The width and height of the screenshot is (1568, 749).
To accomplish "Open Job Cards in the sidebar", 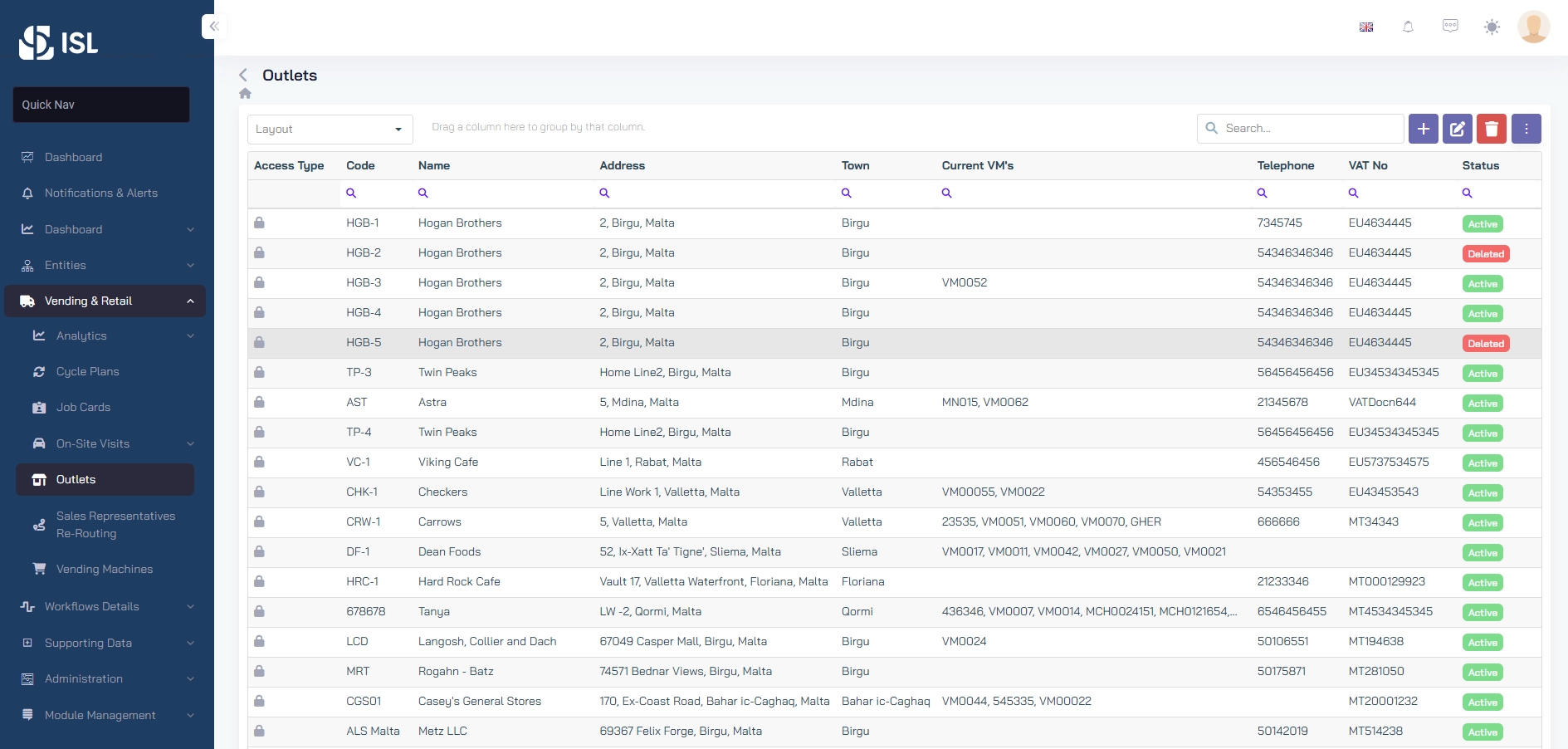I will (x=83, y=407).
